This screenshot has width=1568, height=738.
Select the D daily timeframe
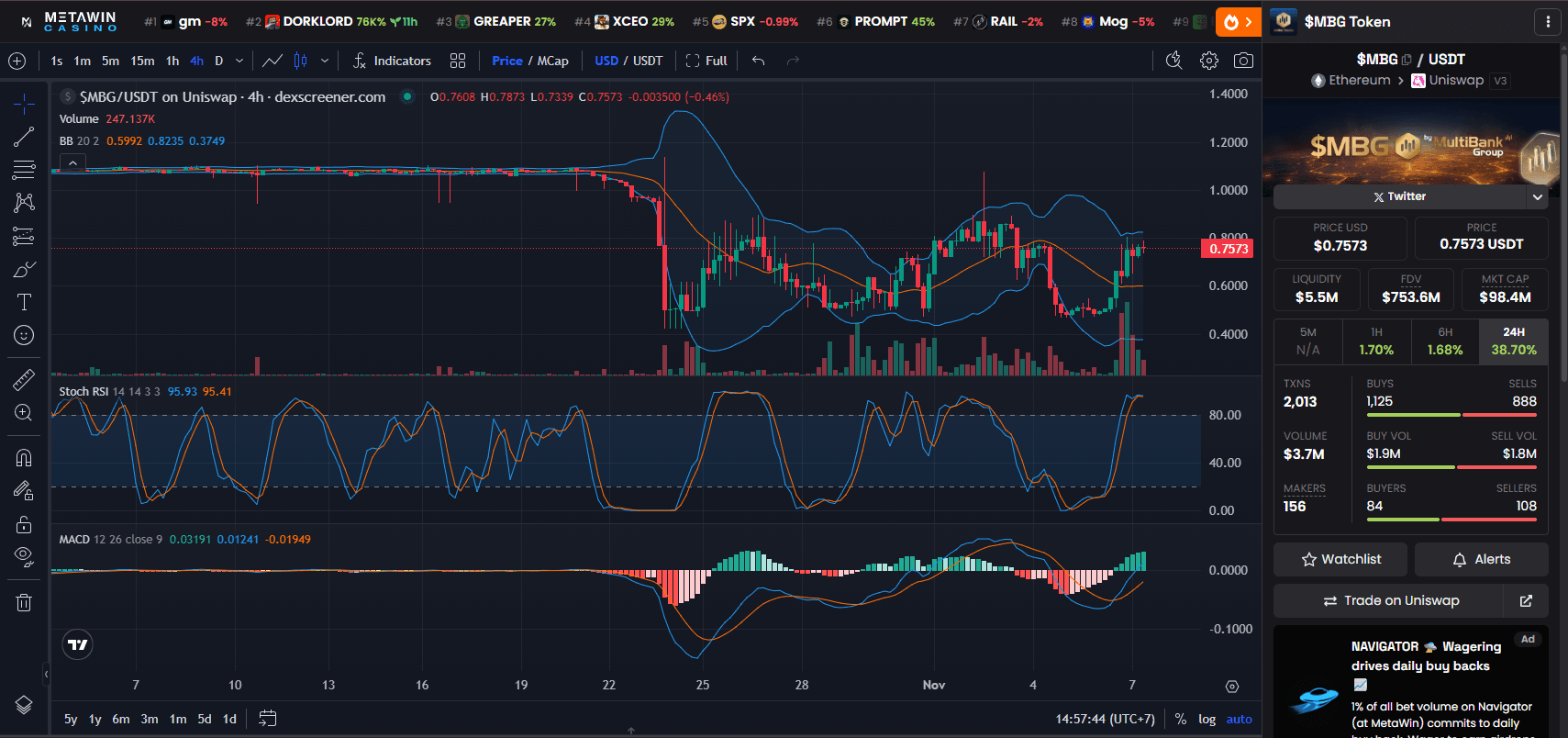pyautogui.click(x=218, y=61)
